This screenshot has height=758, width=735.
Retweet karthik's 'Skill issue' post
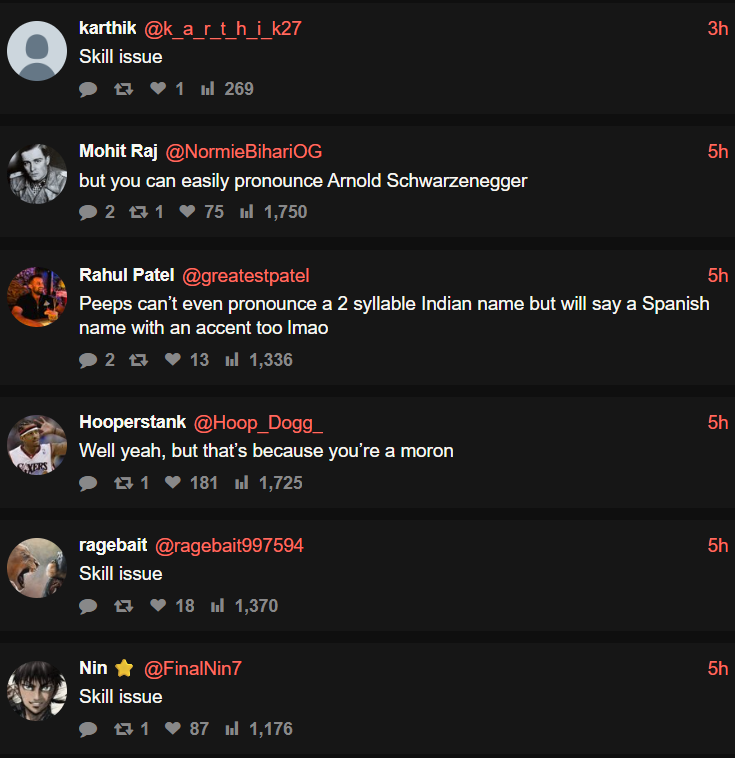coord(123,89)
